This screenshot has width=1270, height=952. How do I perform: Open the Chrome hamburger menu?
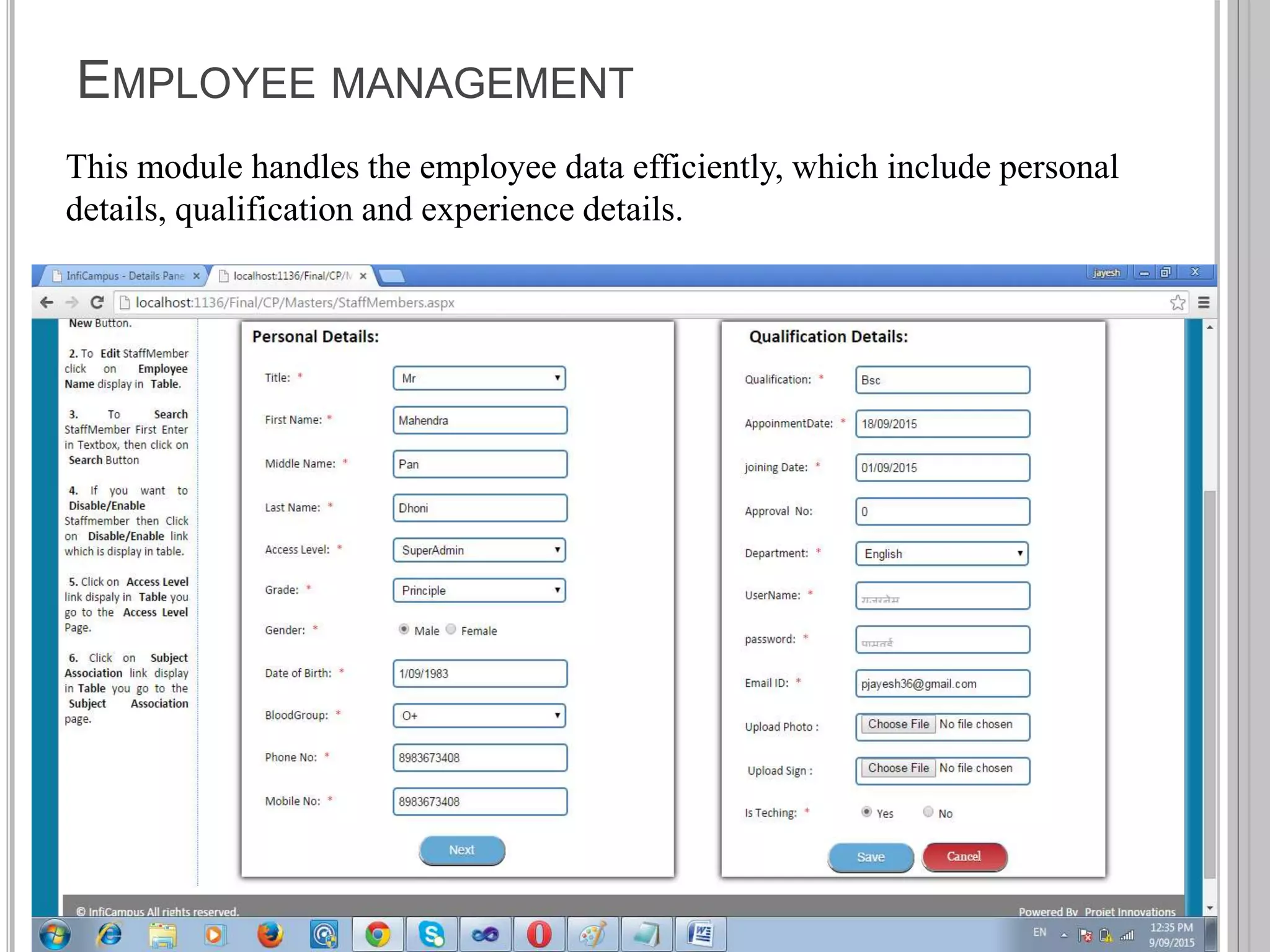pos(1204,302)
